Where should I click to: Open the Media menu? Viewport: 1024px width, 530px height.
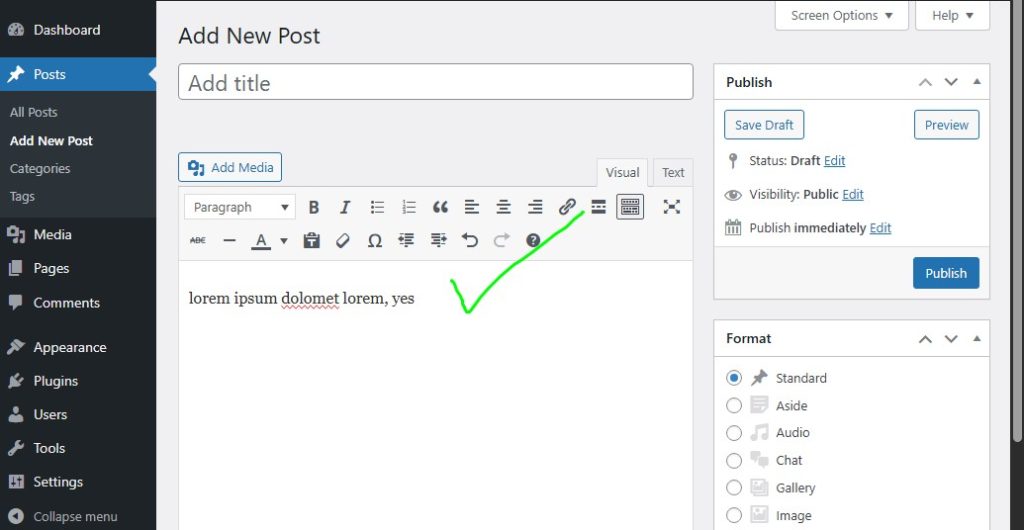pyautogui.click(x=78, y=235)
